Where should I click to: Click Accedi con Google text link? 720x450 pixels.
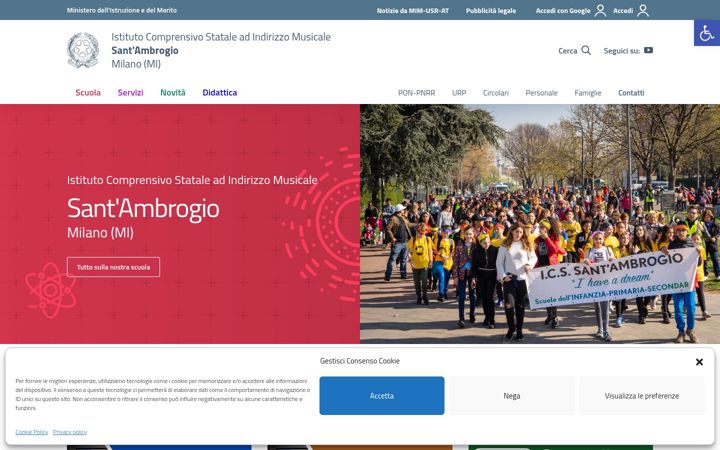tap(563, 11)
